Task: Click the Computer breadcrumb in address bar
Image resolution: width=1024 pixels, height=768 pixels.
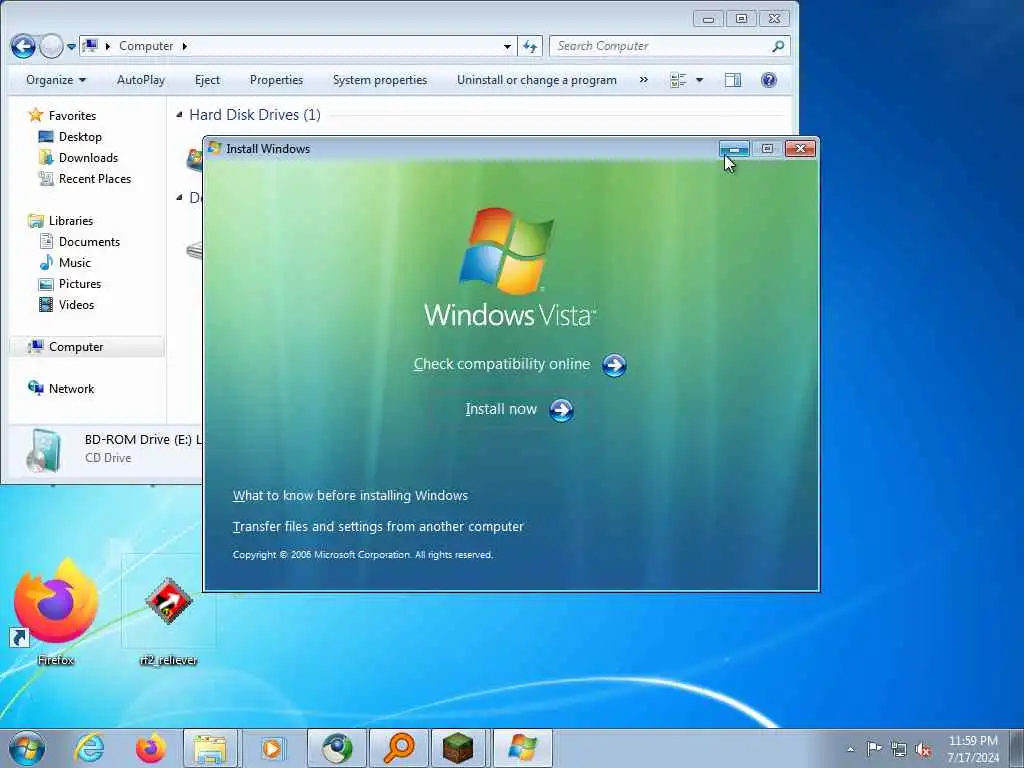Action: tap(146, 46)
